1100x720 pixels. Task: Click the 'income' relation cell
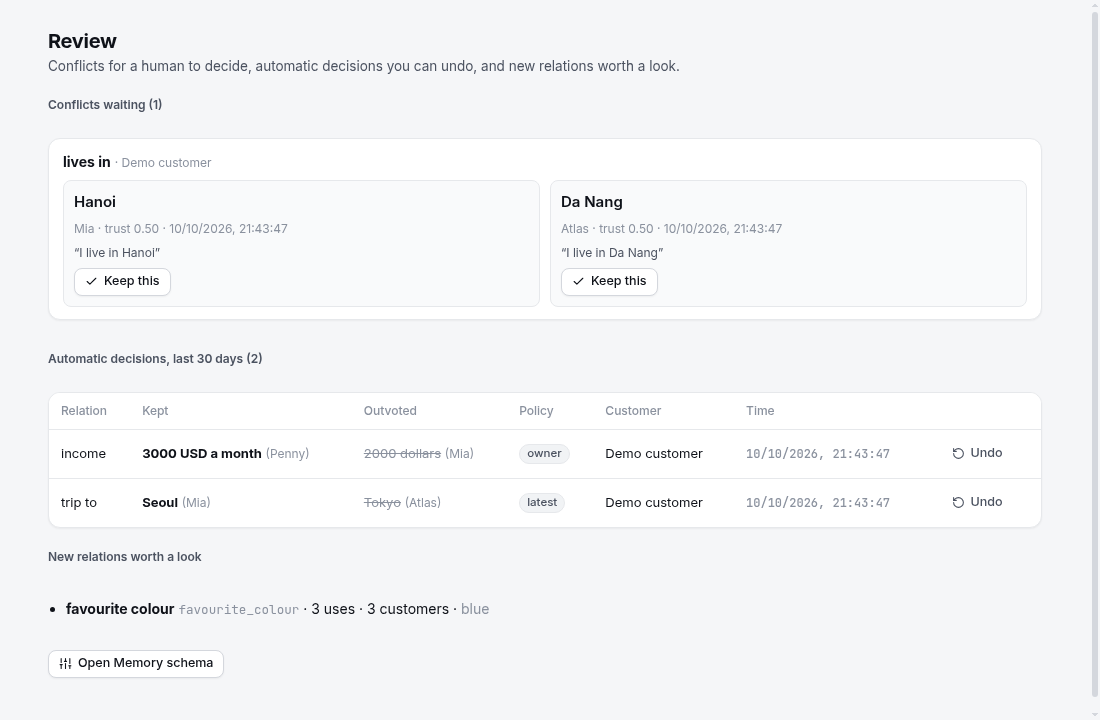click(x=83, y=454)
